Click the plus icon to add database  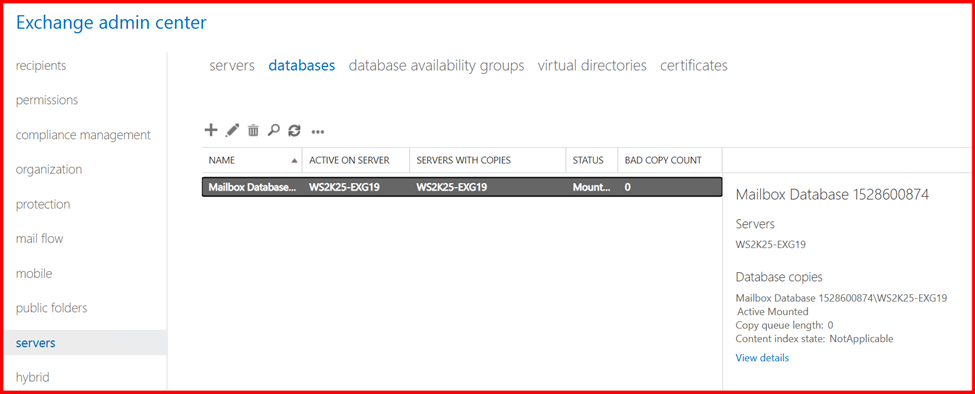(211, 130)
